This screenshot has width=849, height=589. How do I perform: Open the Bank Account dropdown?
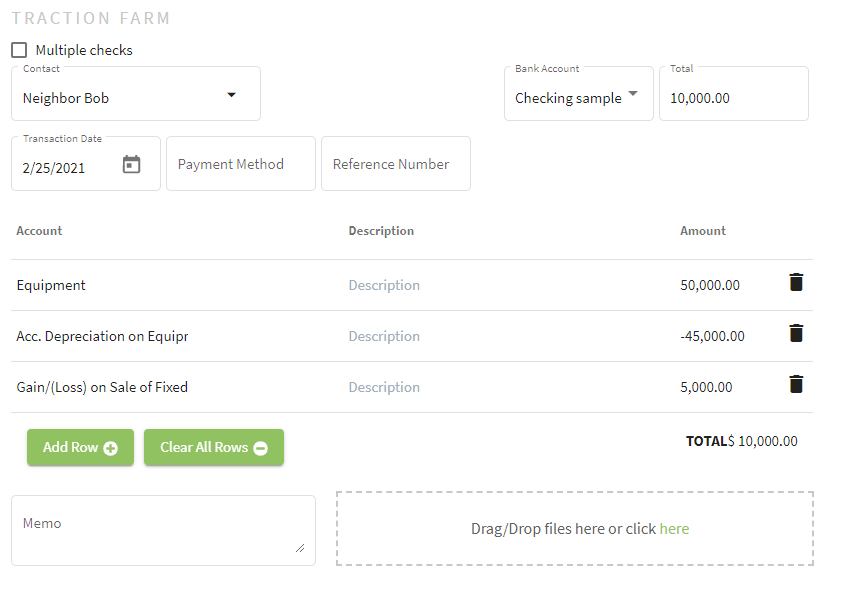pos(578,94)
